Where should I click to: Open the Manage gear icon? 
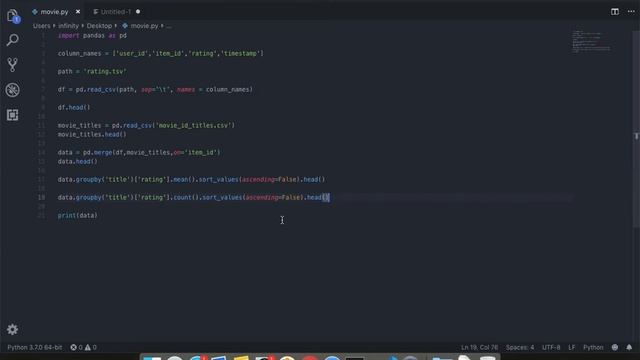pos(12,329)
